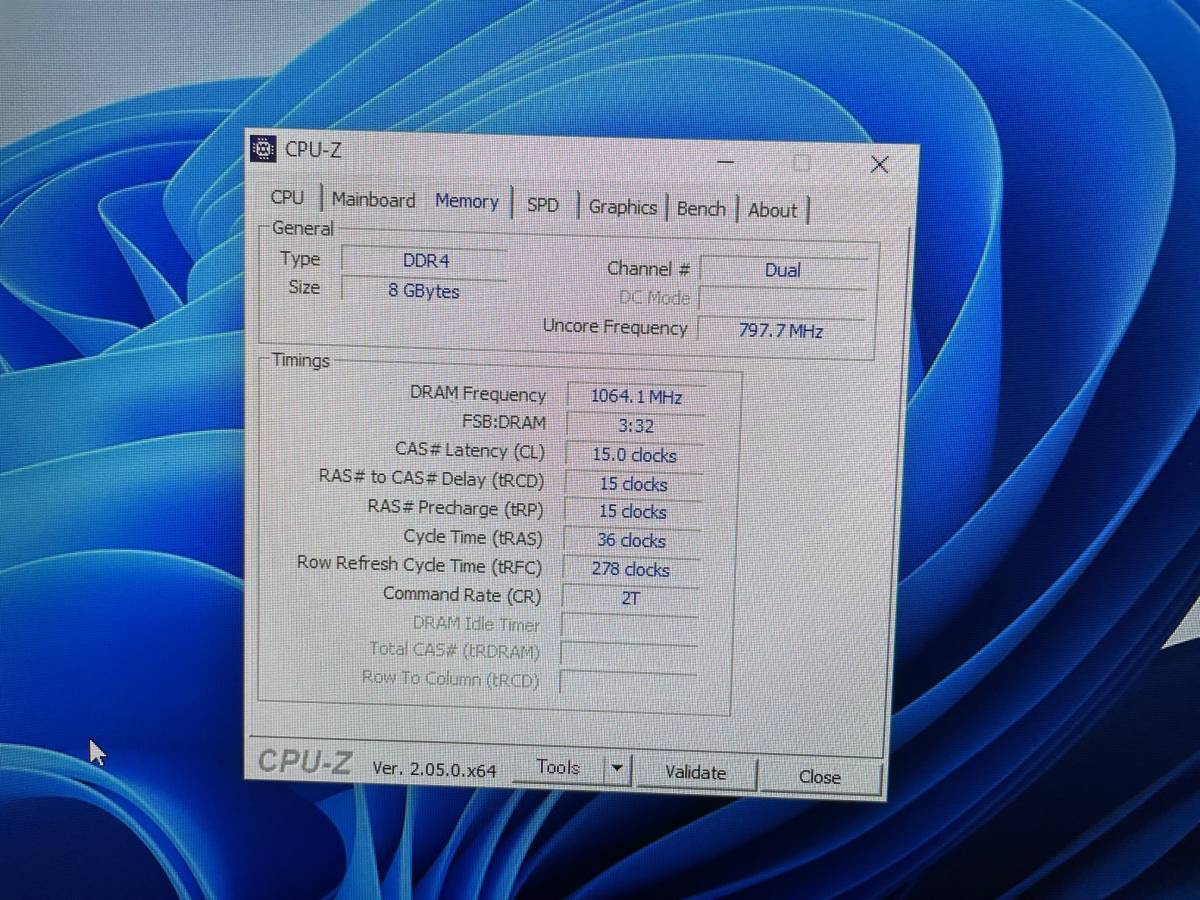This screenshot has height=900, width=1200.
Task: Select the Memory tab
Action: click(x=466, y=201)
